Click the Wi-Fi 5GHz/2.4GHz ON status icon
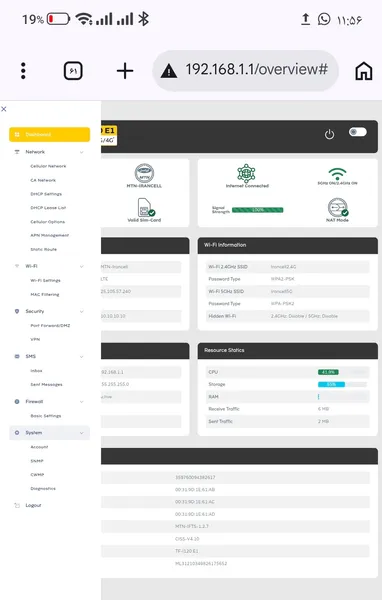This screenshot has width=382, height=600. click(x=337, y=173)
